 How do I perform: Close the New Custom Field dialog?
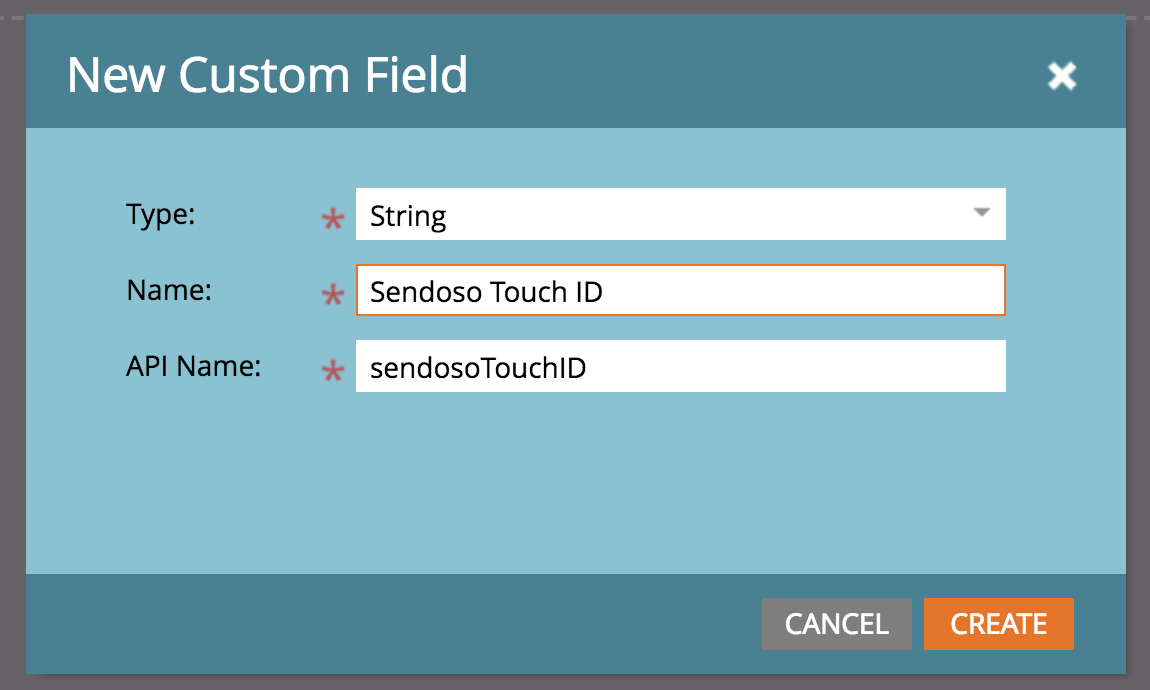1061,76
